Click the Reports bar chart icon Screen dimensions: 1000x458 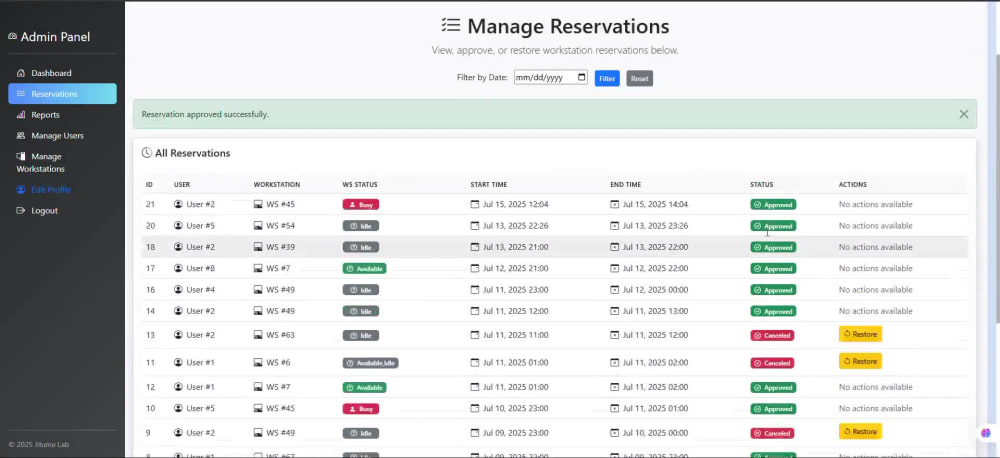21,115
